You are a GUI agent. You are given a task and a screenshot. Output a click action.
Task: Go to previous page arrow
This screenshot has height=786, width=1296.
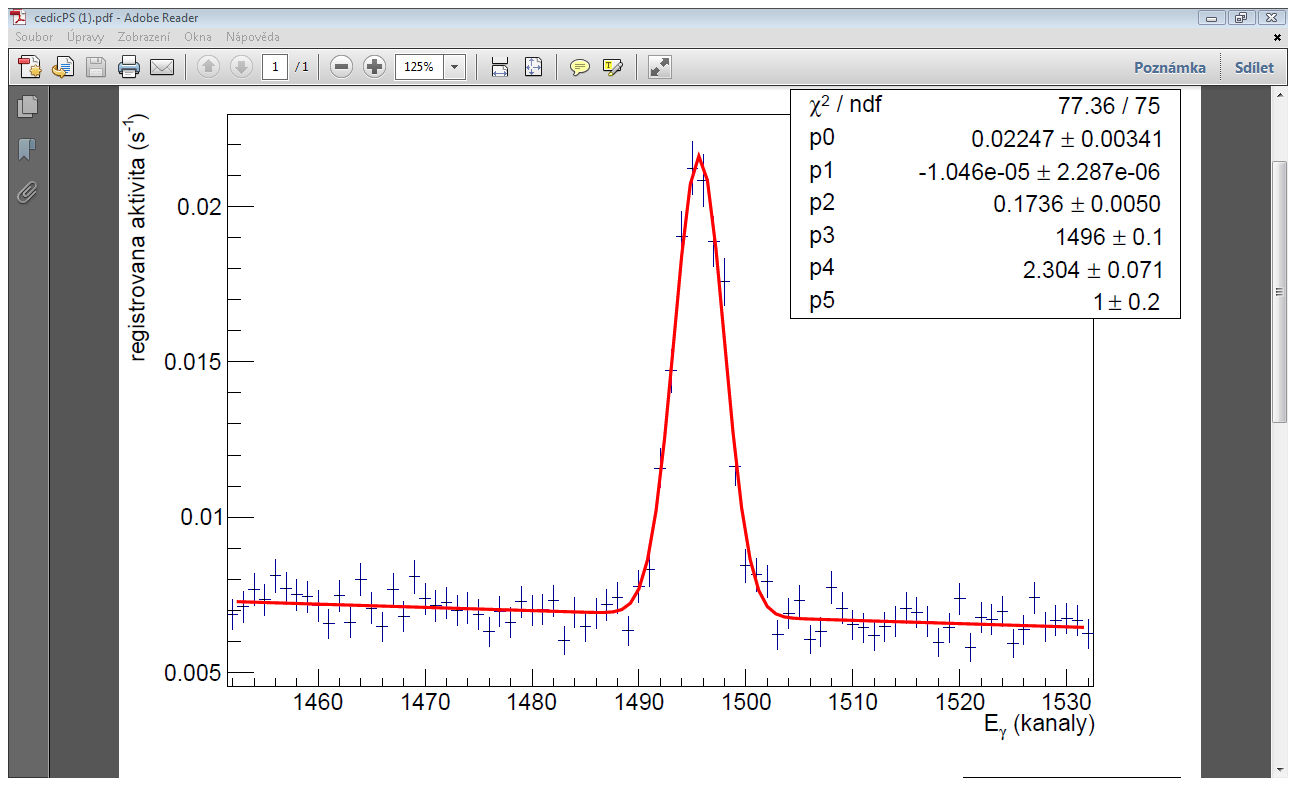[x=208, y=67]
